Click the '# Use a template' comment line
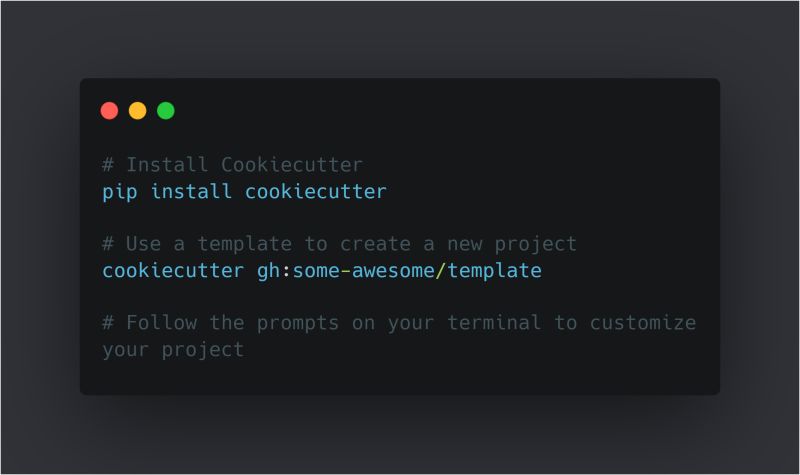The image size is (800, 475). tap(339, 244)
